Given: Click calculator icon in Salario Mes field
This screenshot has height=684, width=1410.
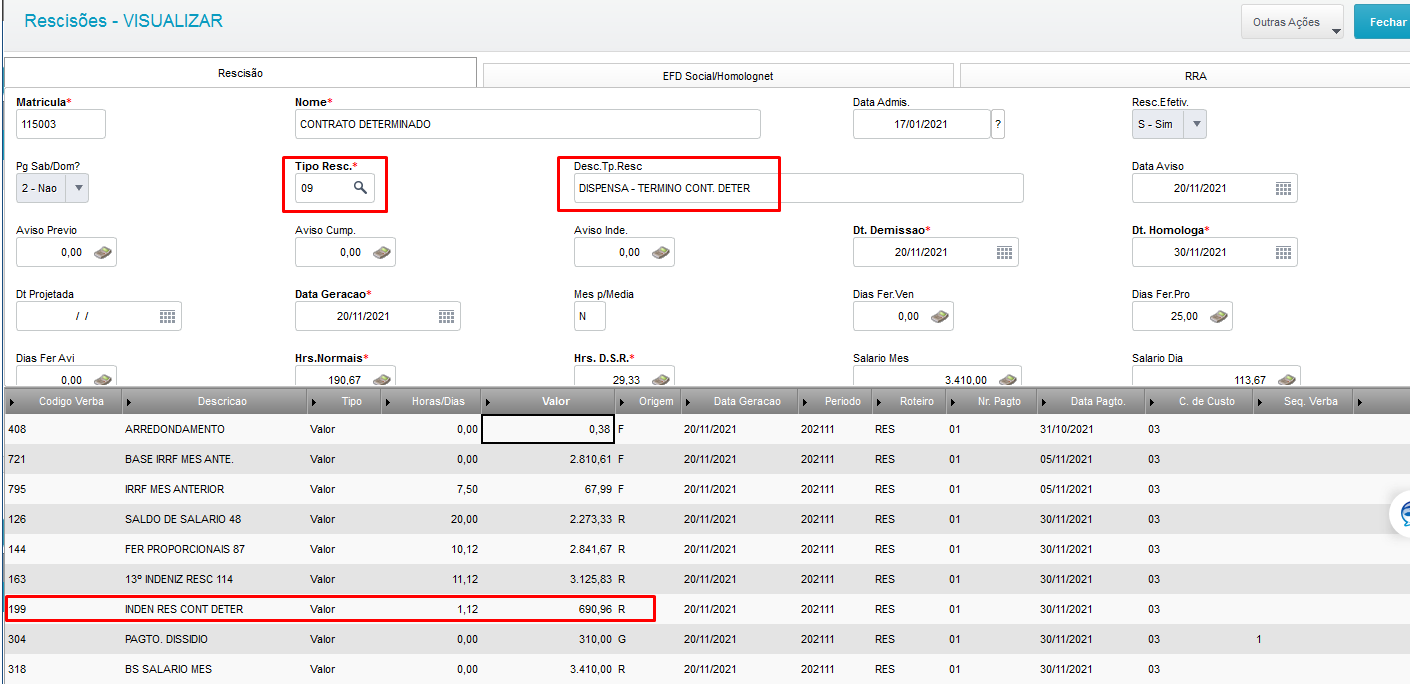Looking at the screenshot, I should click(x=1008, y=380).
